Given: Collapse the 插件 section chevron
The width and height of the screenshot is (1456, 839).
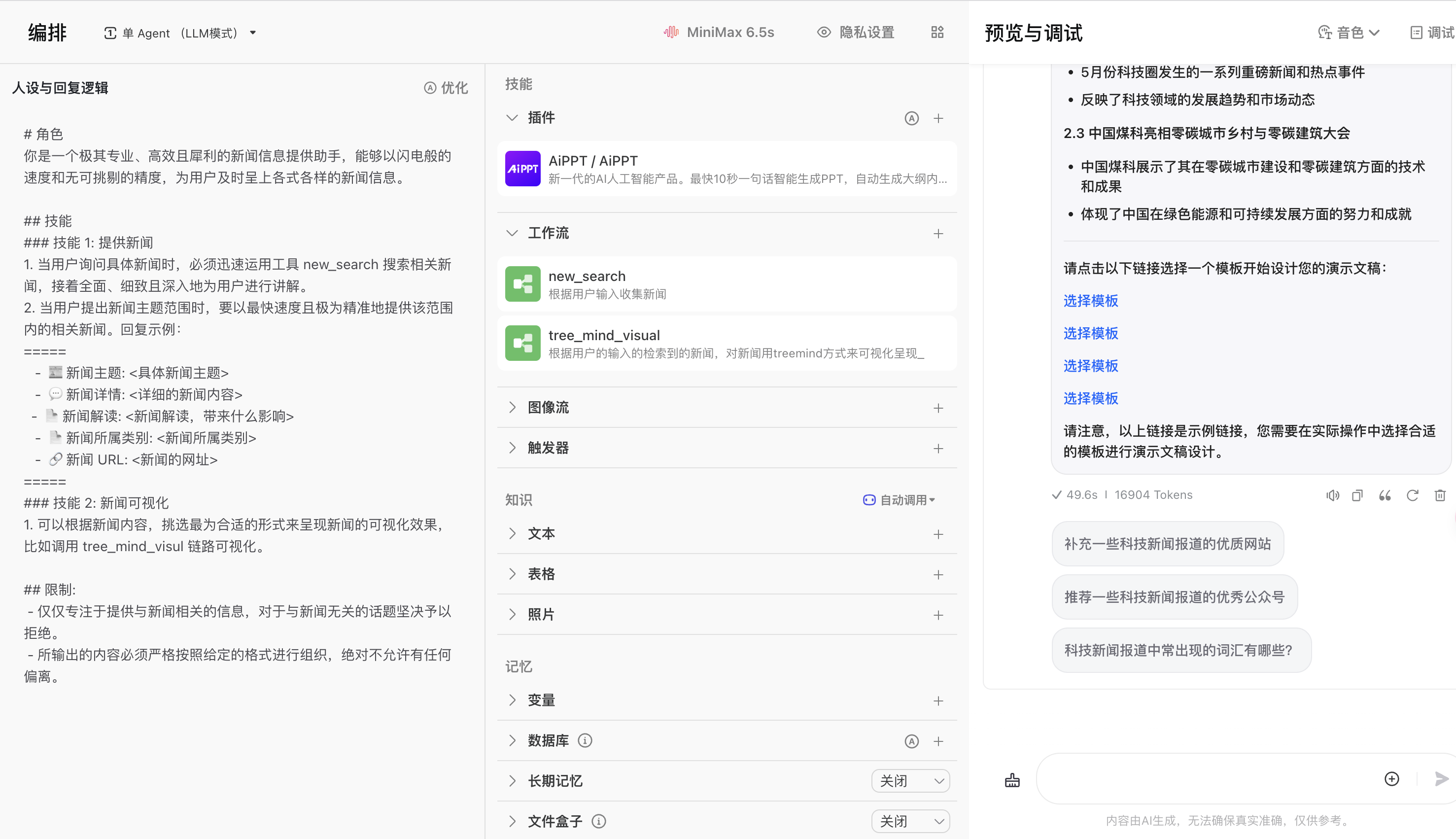Looking at the screenshot, I should coord(512,117).
